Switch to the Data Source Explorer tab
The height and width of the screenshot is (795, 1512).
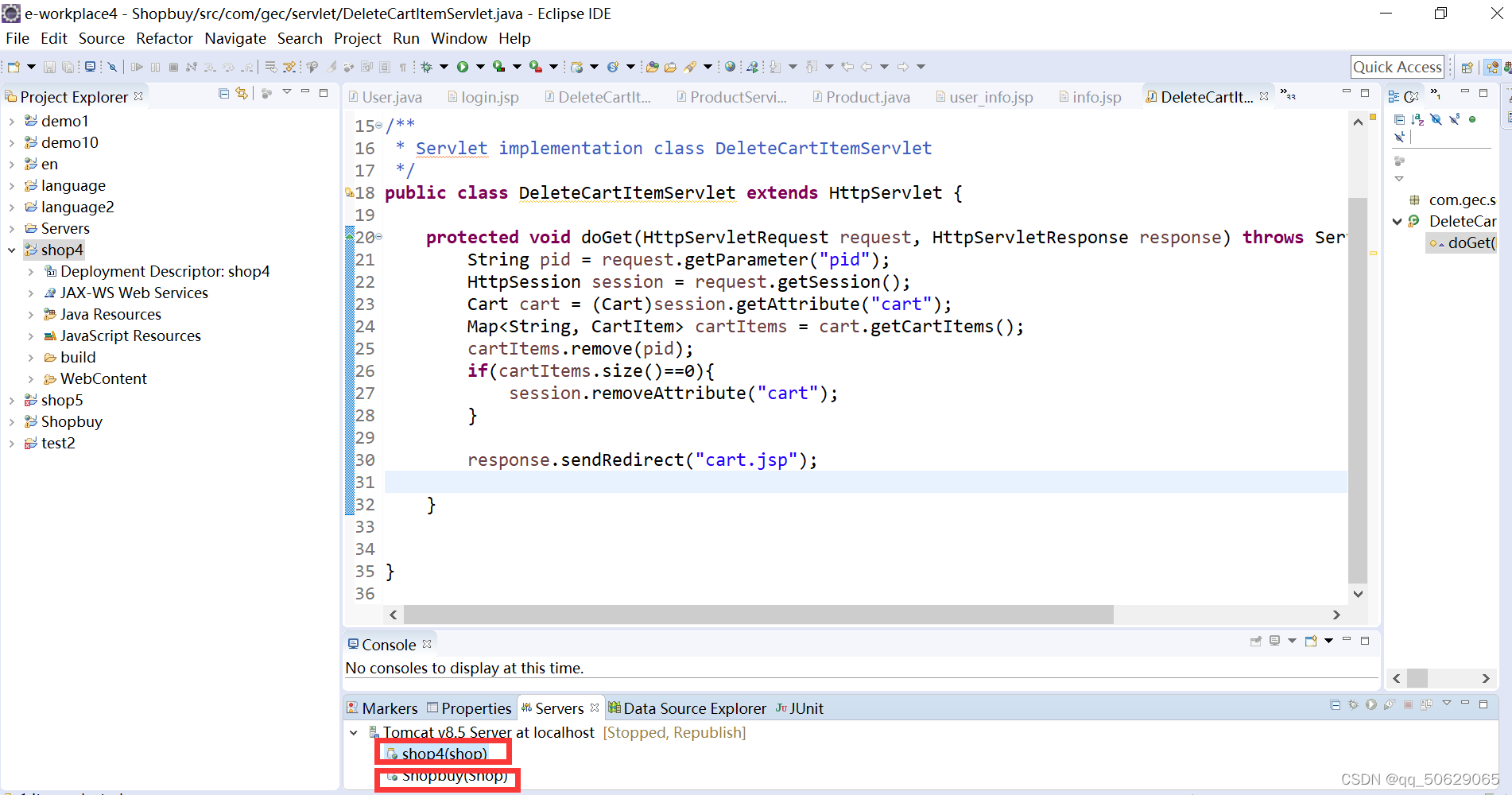pos(694,708)
